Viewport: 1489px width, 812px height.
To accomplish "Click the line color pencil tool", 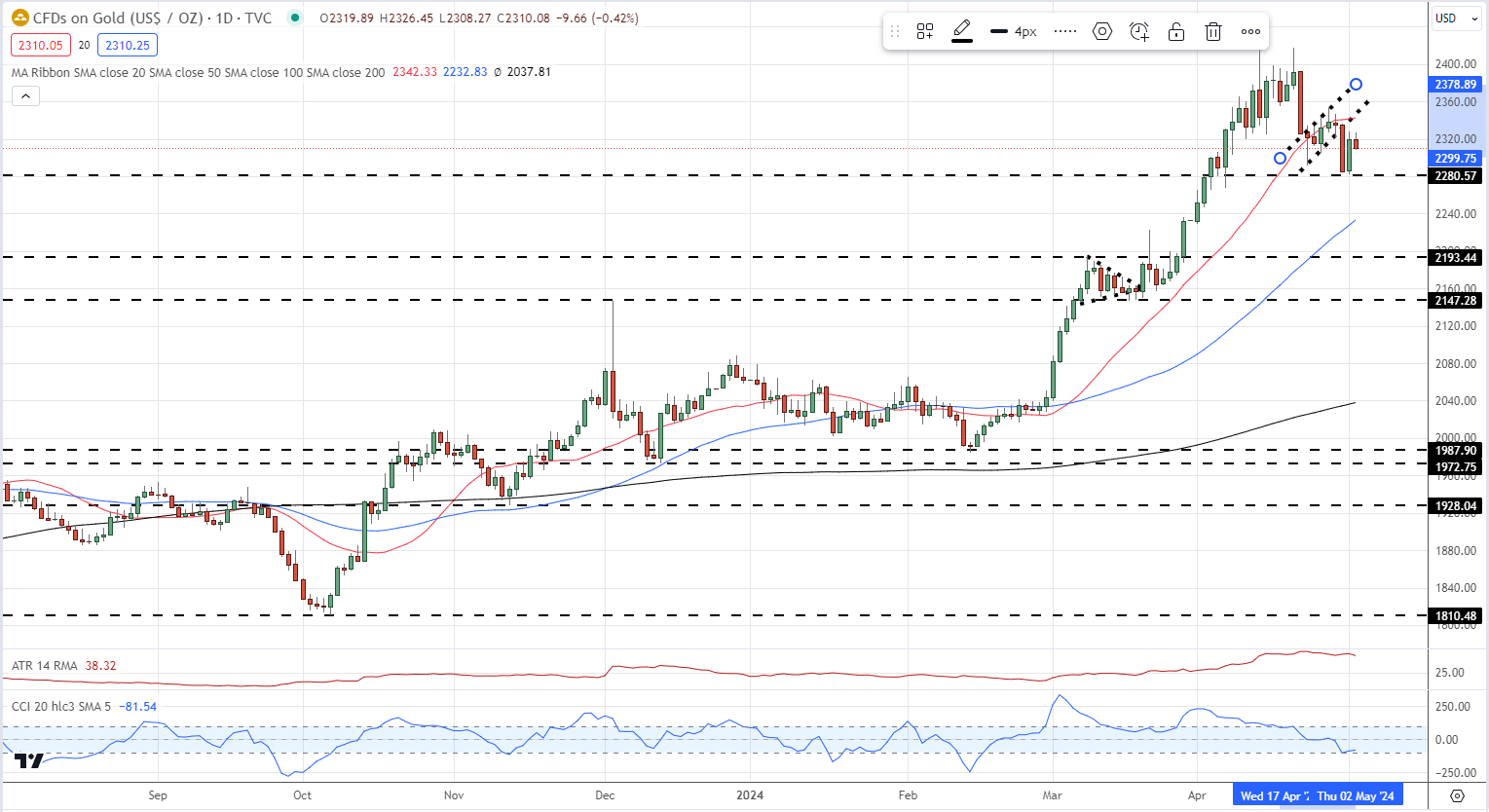I will pyautogui.click(x=962, y=30).
